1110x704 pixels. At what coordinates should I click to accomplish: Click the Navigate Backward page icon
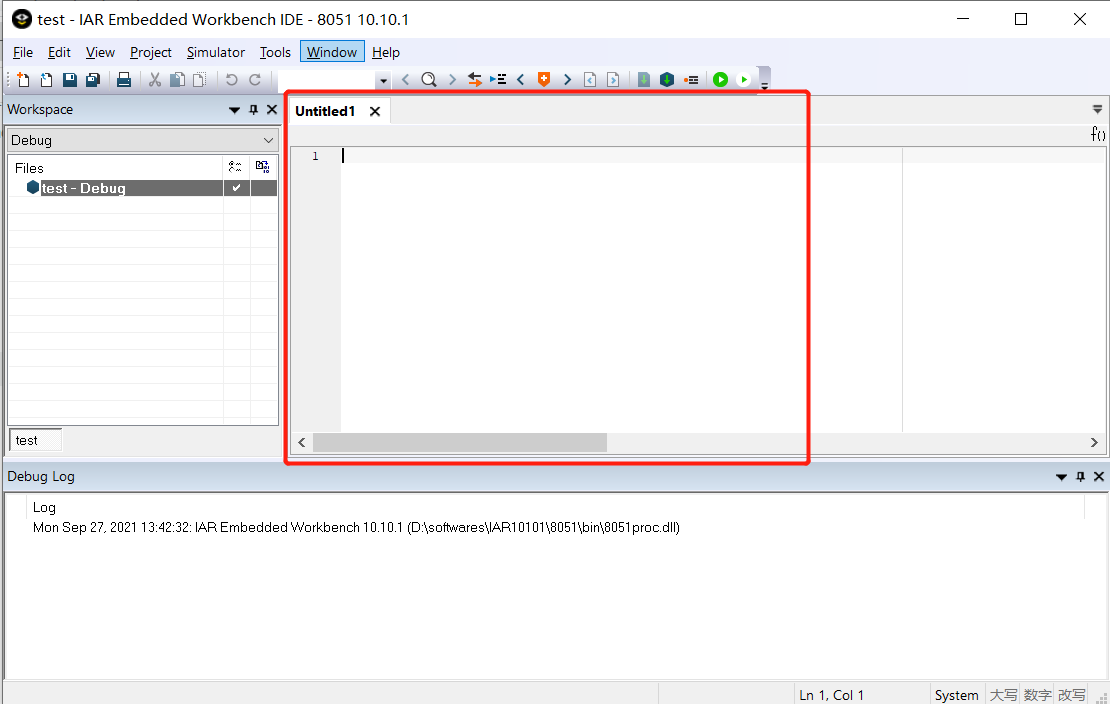590,79
